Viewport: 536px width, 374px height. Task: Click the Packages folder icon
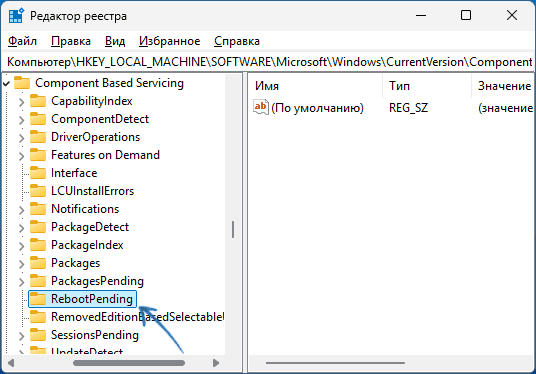pos(38,263)
